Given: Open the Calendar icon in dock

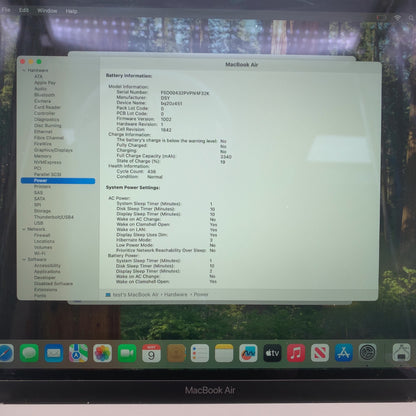Looking at the screenshot, I should [x=151, y=353].
